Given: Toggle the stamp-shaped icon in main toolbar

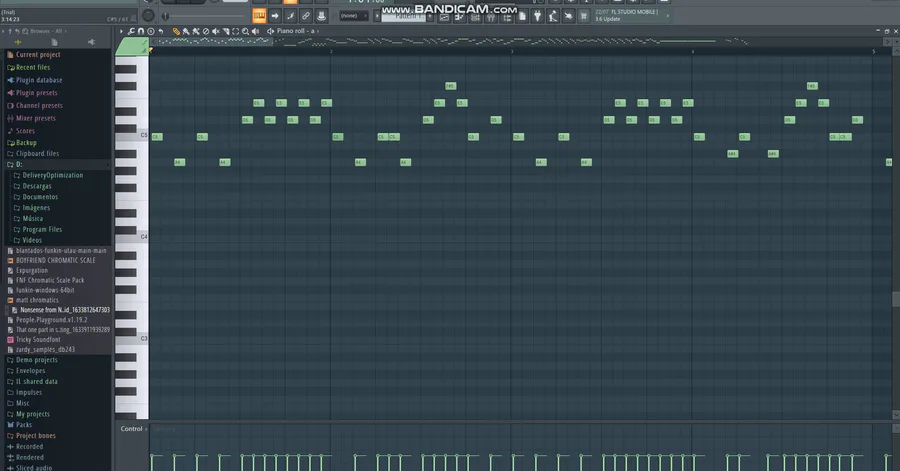Looking at the screenshot, I should click(321, 15).
